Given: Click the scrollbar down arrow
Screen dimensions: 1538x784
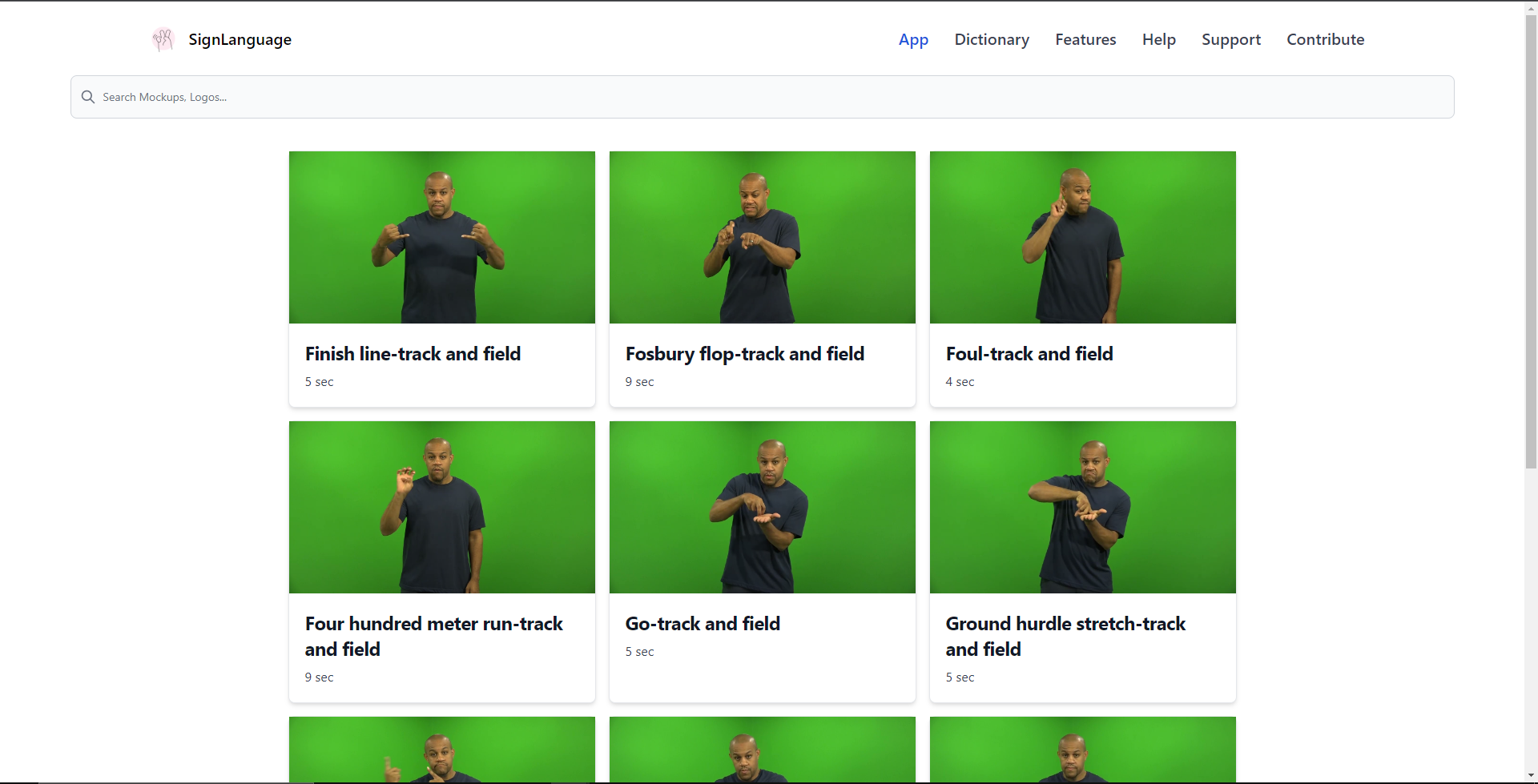Looking at the screenshot, I should (1531, 777).
